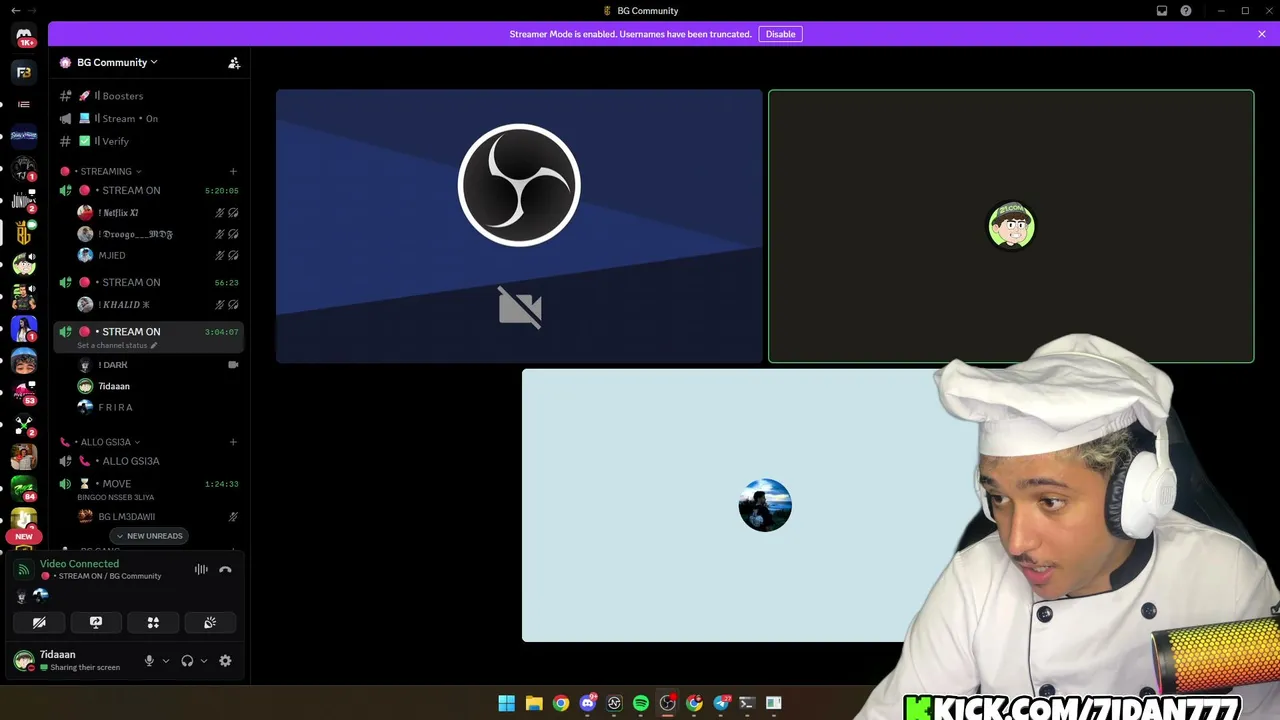Focus the green-bordered cartoon avatar video tile
1280x720 pixels.
1011,226
